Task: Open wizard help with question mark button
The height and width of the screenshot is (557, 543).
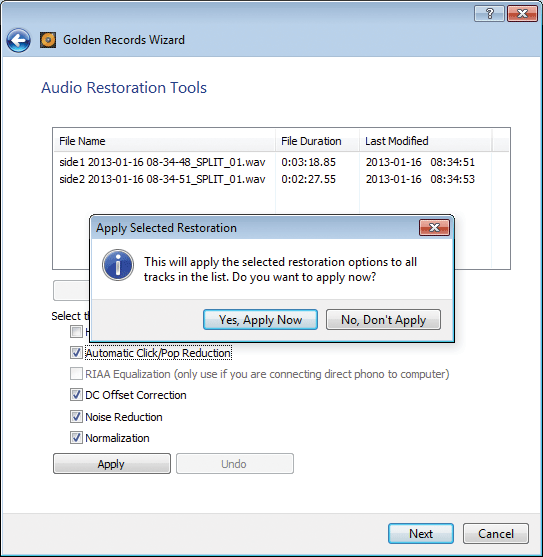Action: 489,13
